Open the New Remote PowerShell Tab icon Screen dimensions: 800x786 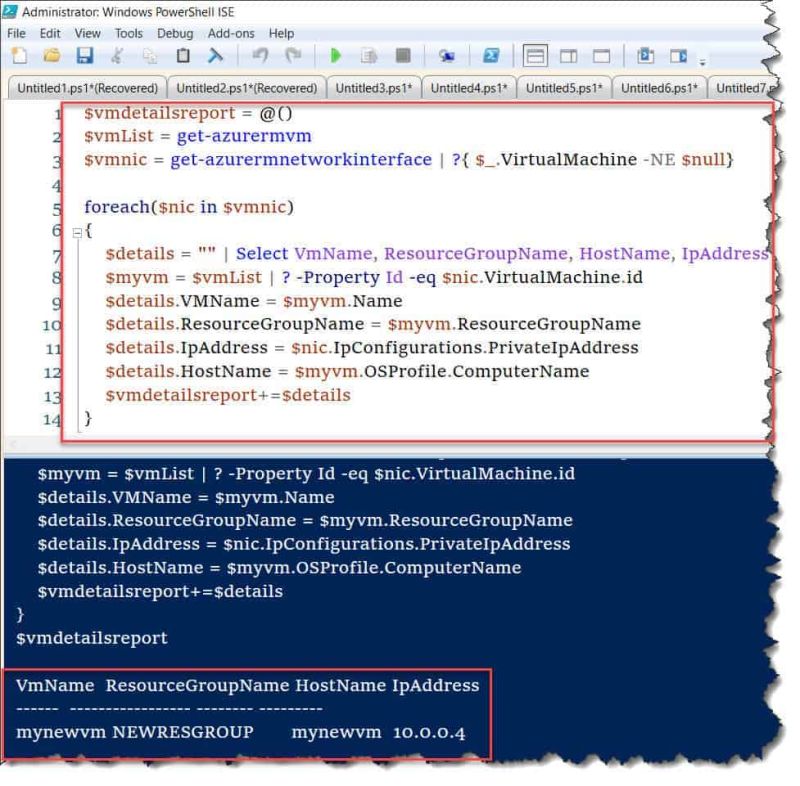[x=447, y=56]
